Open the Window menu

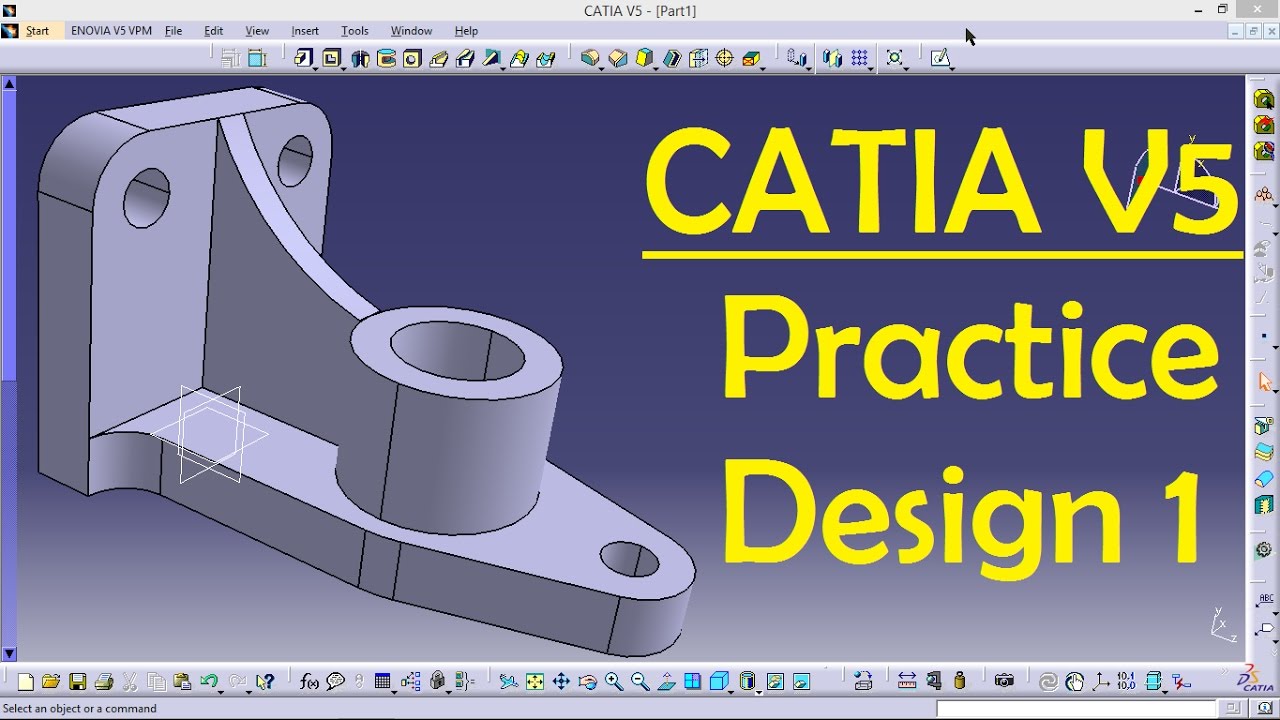coord(411,31)
